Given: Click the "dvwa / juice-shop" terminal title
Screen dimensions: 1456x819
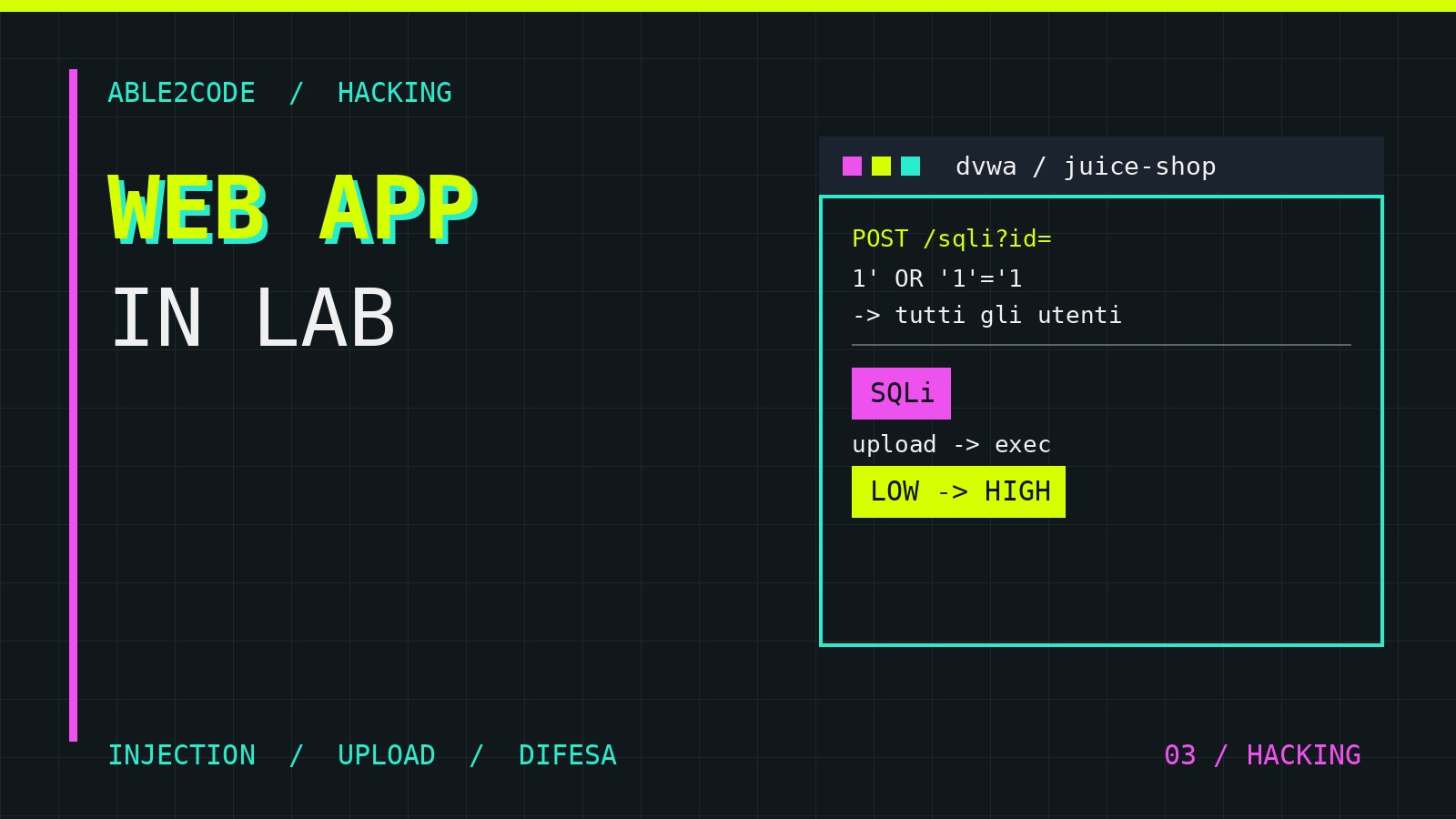Looking at the screenshot, I should [1086, 167].
